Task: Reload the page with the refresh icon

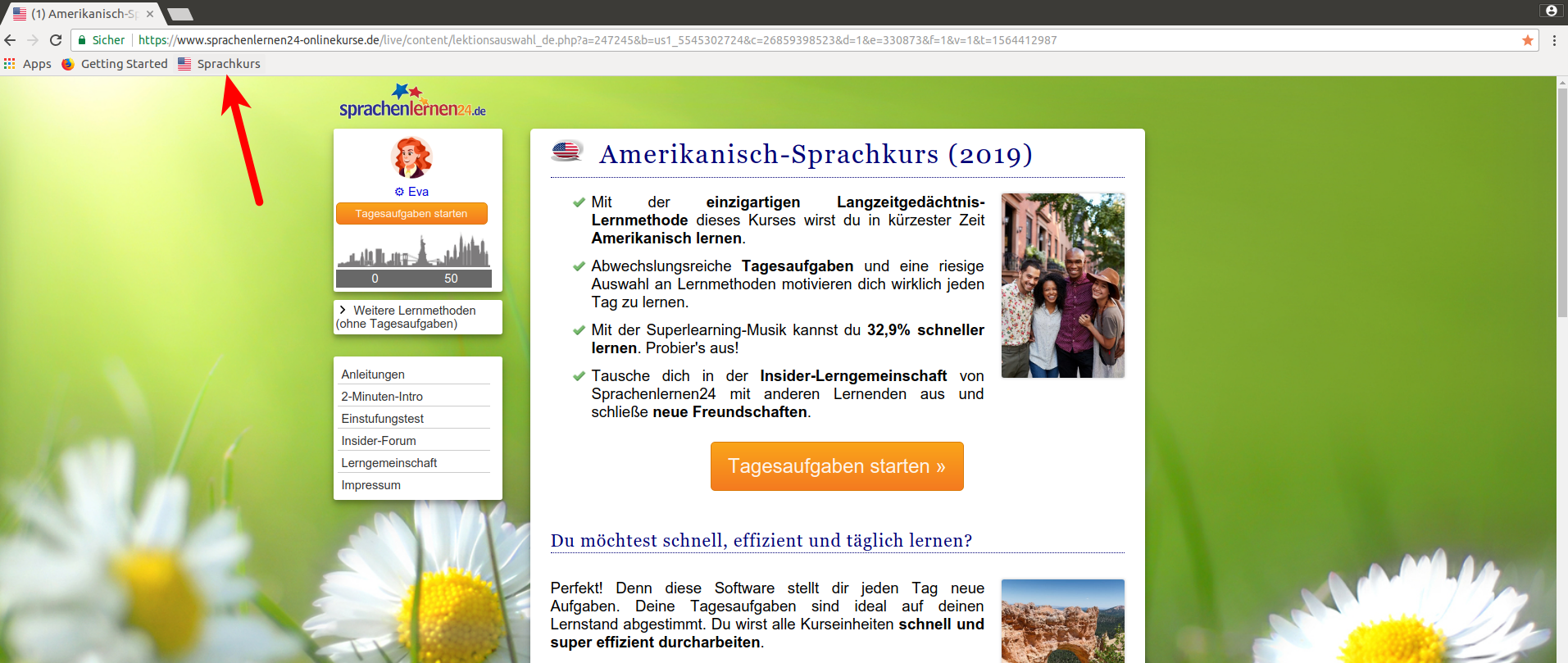Action: [x=56, y=40]
